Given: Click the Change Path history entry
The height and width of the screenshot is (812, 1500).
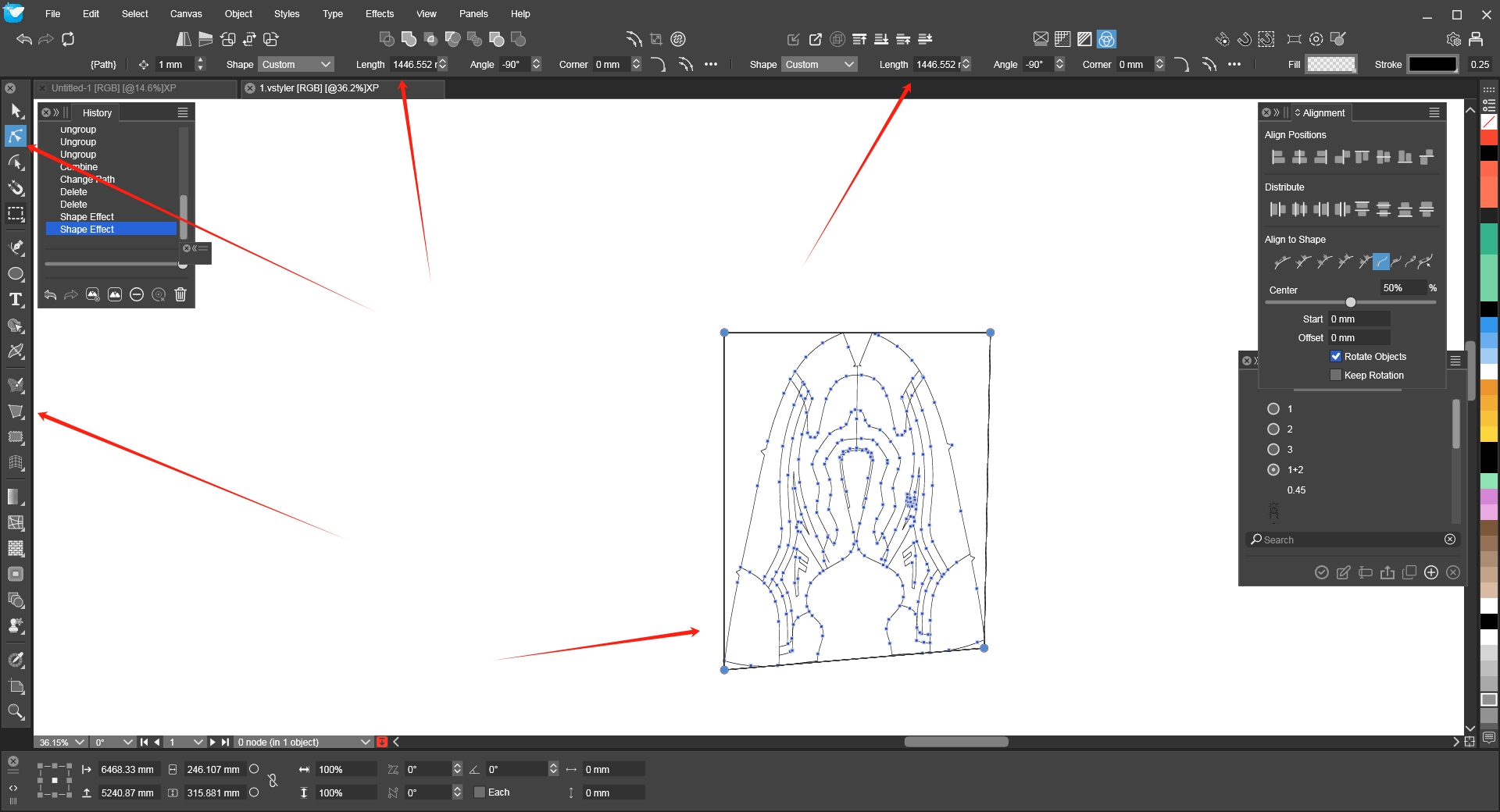Looking at the screenshot, I should [87, 180].
